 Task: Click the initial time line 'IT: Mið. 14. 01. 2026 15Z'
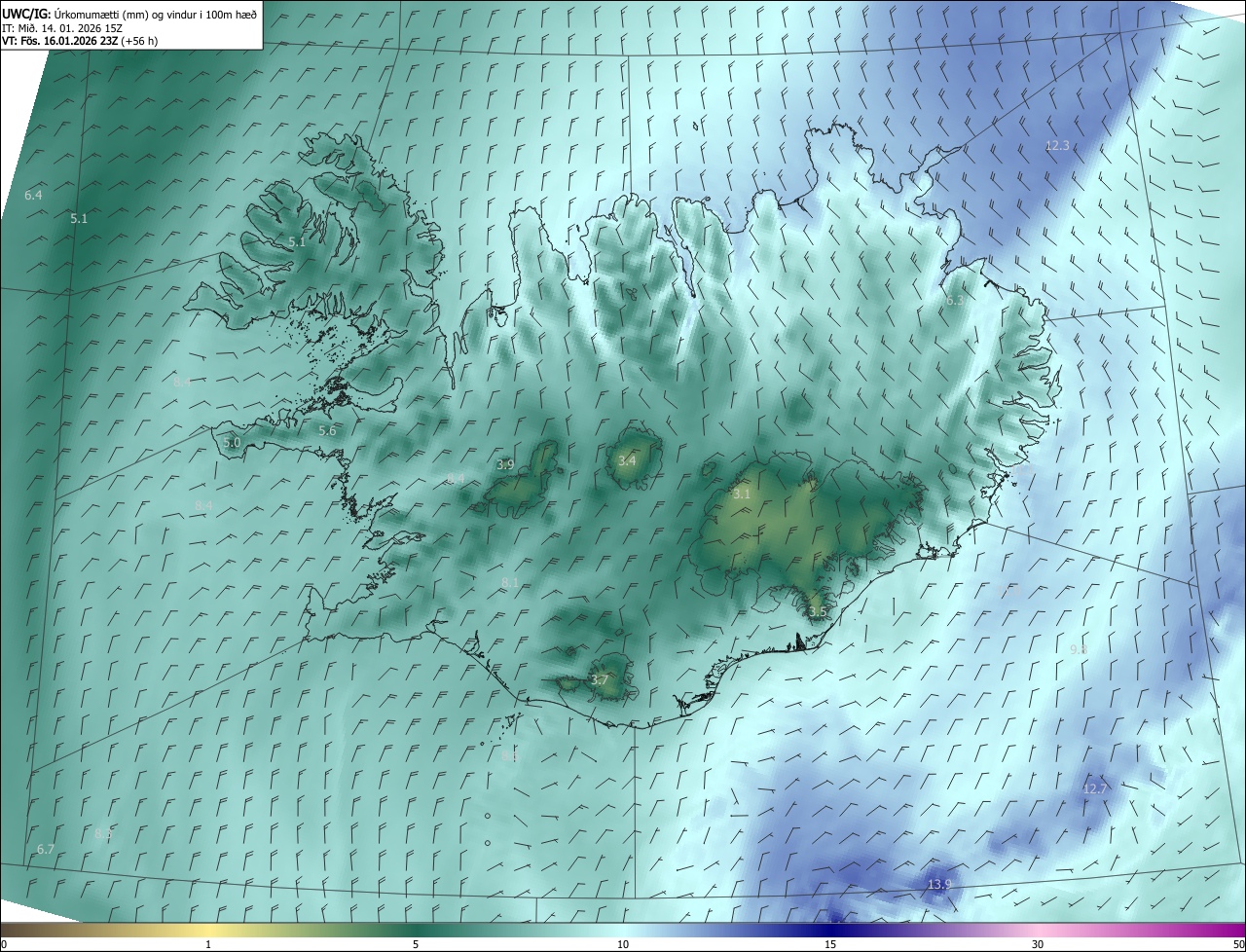(x=63, y=28)
